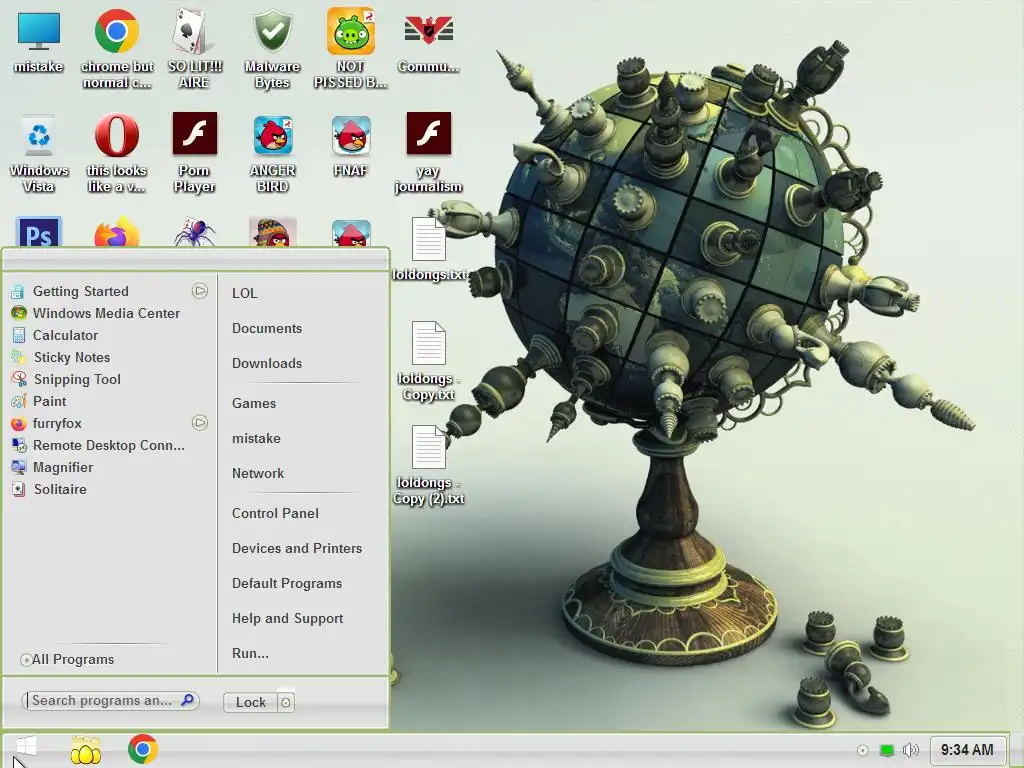Launch the Snipping Tool
Viewport: 1024px width, 768px height.
(x=110, y=379)
